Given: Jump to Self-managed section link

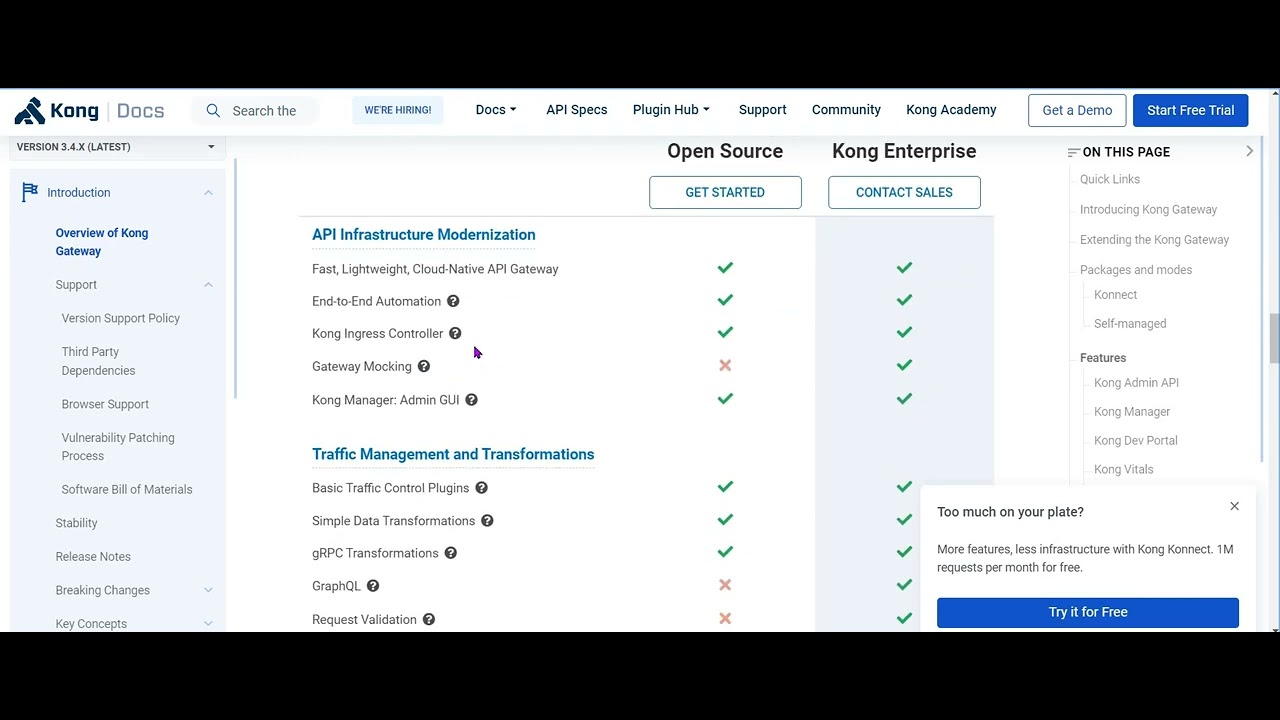Looking at the screenshot, I should pos(1130,324).
